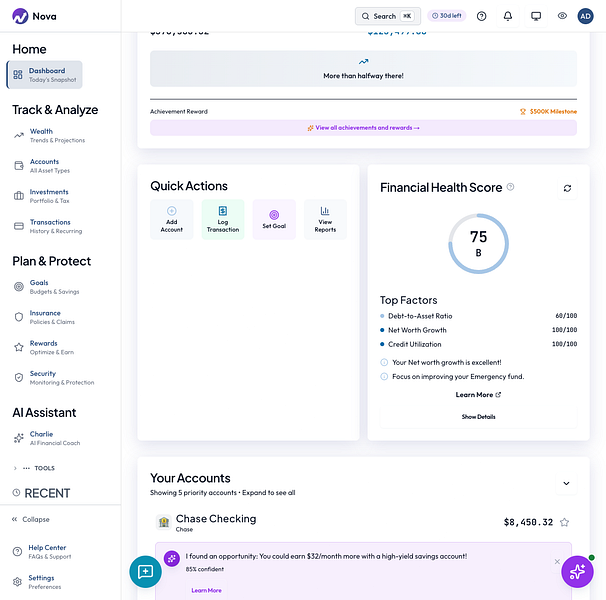Screen dimensions: 606x600
Task: Click the monitor display icon in header
Action: click(x=536, y=16)
